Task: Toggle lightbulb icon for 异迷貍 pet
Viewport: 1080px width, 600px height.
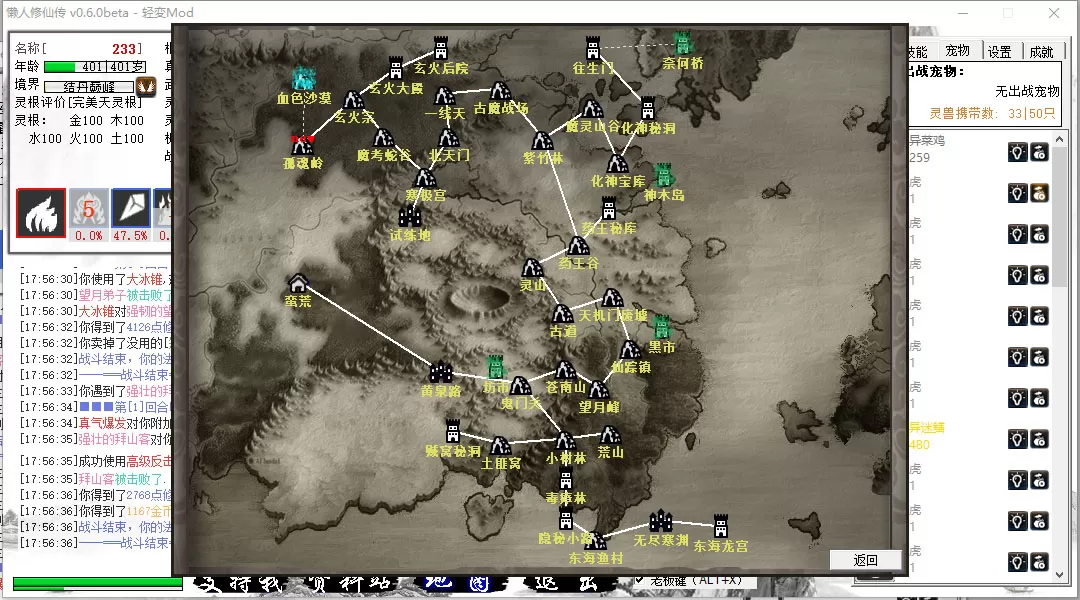Action: 1017,439
